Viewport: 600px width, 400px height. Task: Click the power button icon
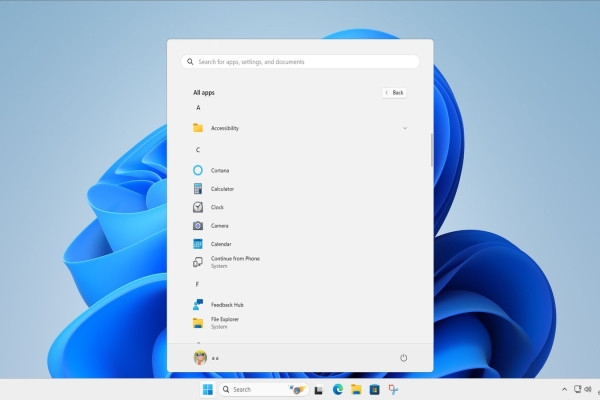pyautogui.click(x=403, y=358)
